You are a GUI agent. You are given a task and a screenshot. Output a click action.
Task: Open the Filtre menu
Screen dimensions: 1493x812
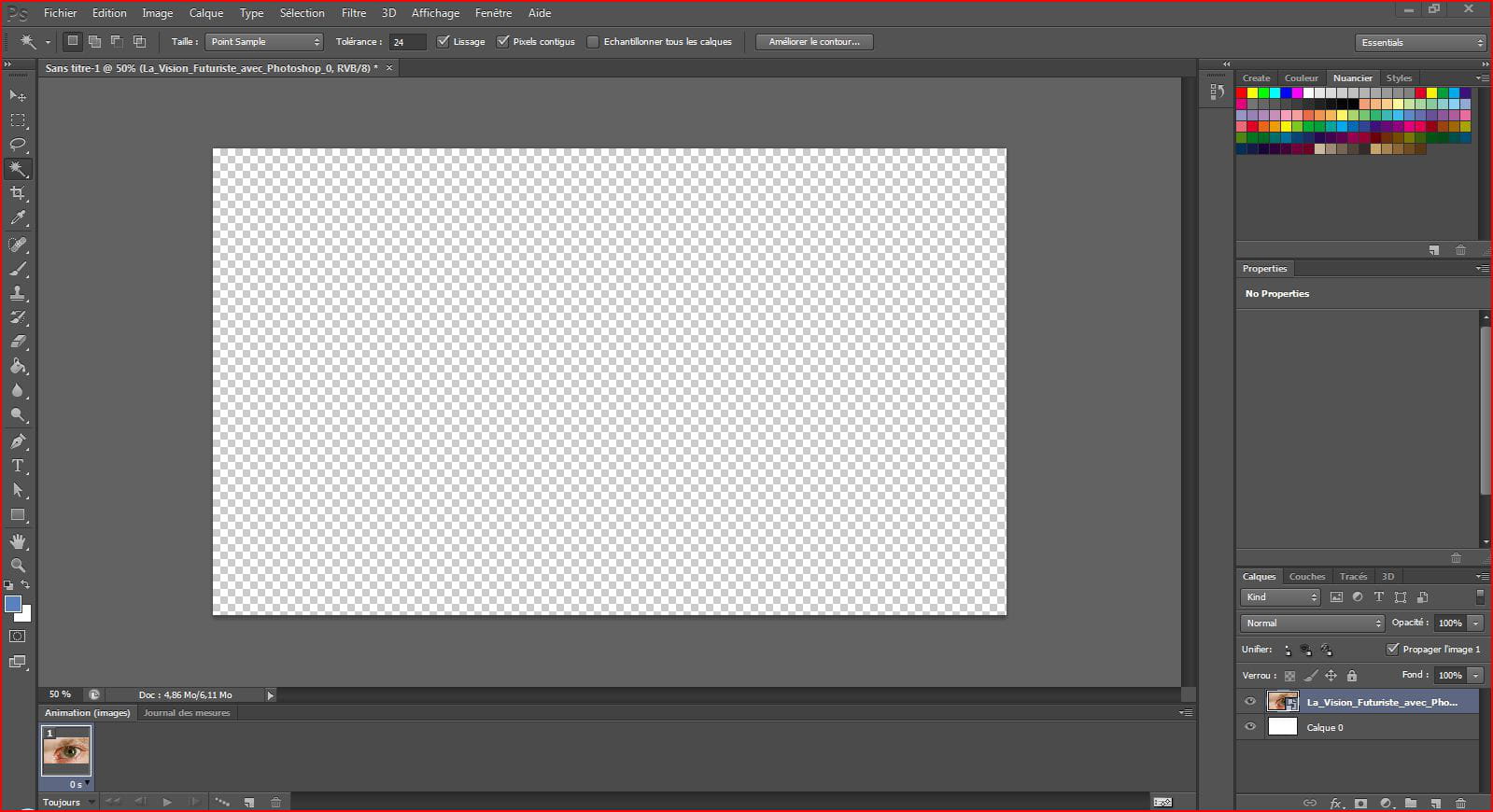pyautogui.click(x=354, y=13)
